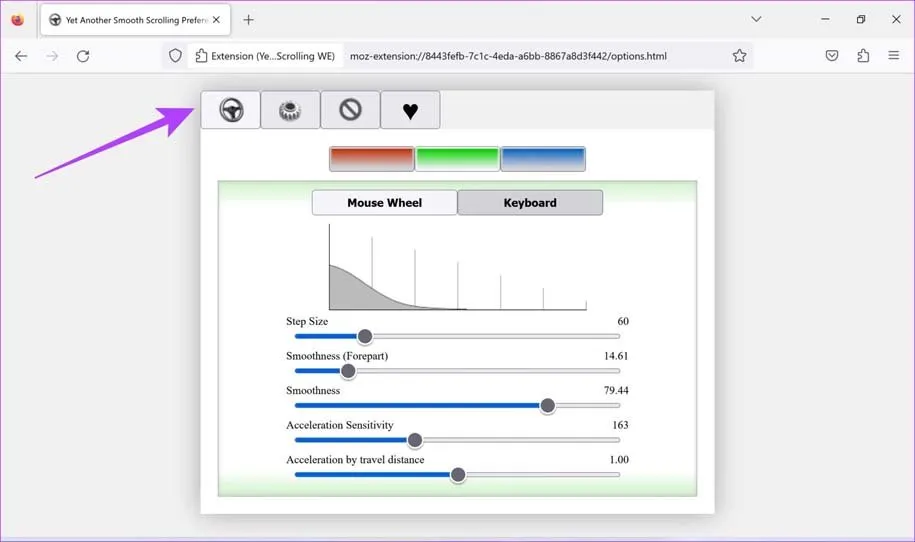
Task: Switch to the Keyboard tab
Action: (530, 203)
